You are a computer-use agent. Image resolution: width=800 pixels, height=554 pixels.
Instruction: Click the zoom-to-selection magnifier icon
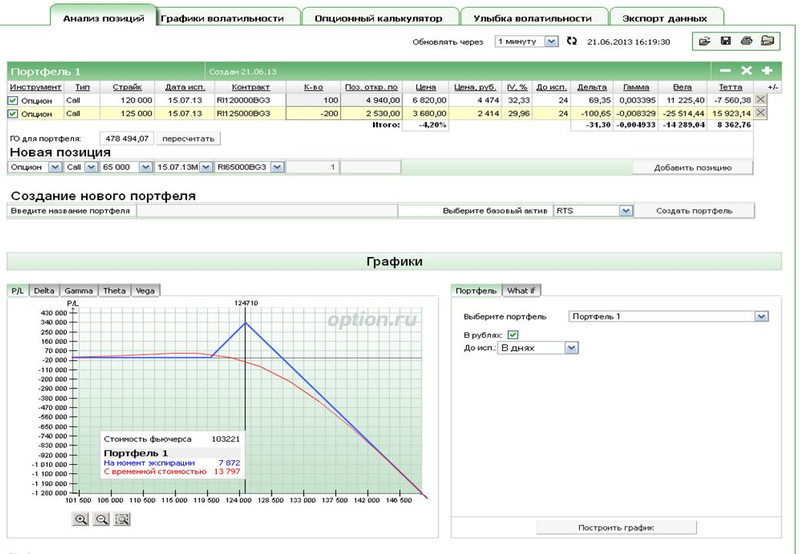pyautogui.click(x=123, y=519)
